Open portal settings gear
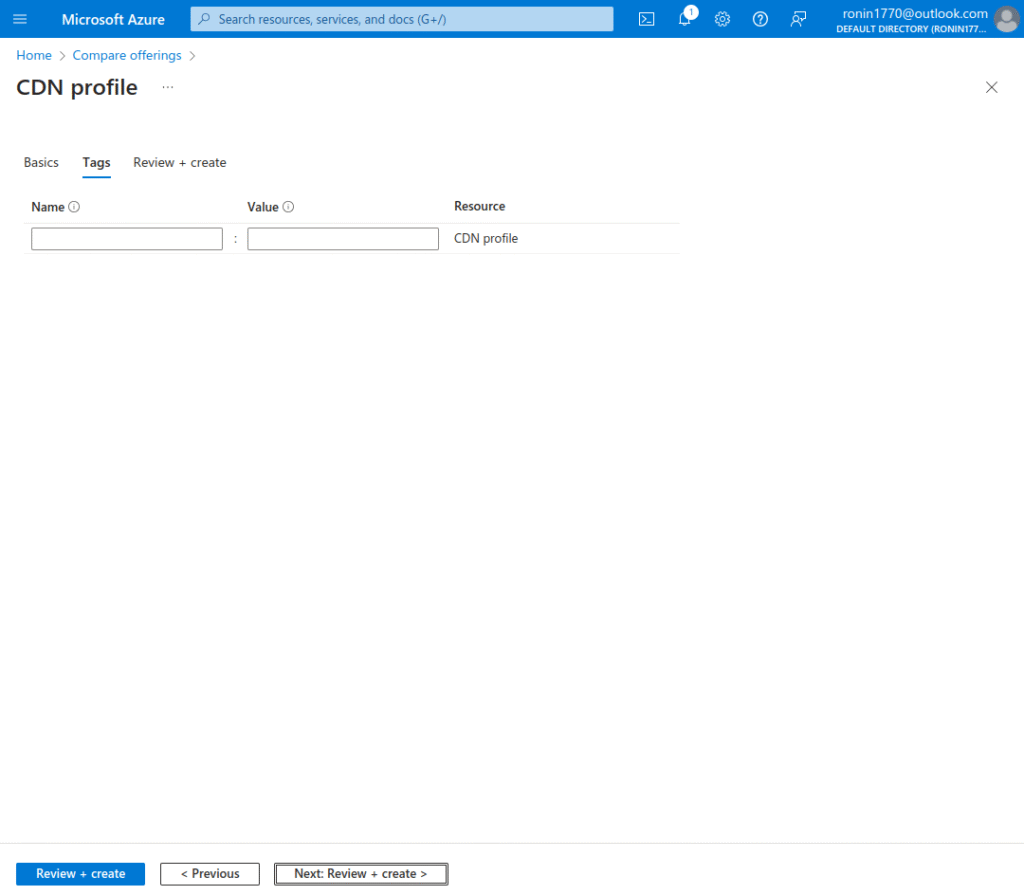This screenshot has height=895, width=1024. coord(722,19)
